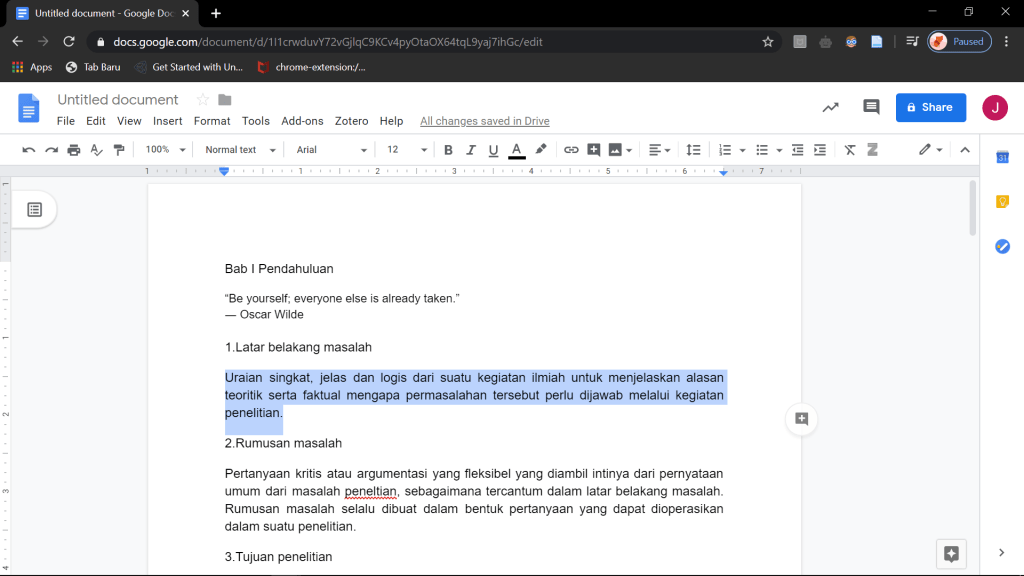Open the zoom level 100% dropdown
The image size is (1024, 576).
click(165, 150)
